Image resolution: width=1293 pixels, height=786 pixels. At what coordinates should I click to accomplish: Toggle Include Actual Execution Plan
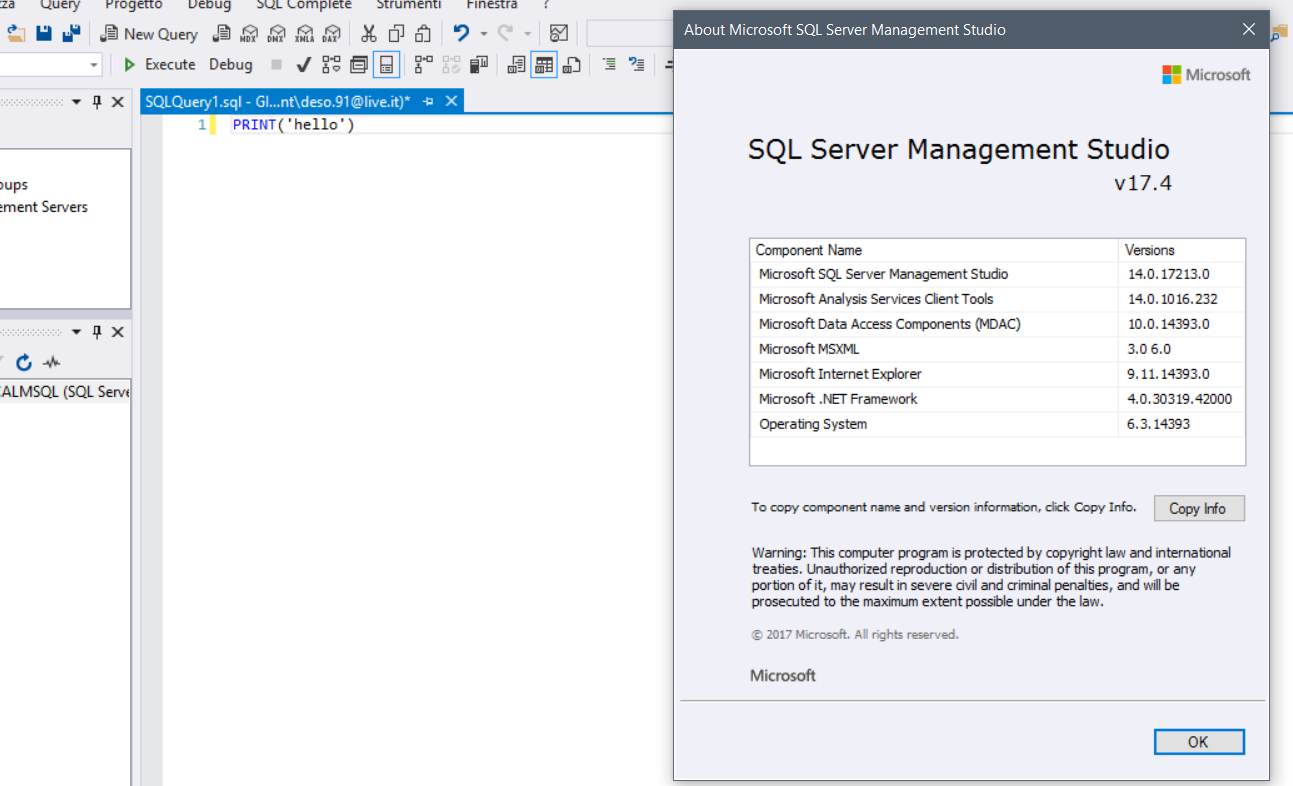424,65
